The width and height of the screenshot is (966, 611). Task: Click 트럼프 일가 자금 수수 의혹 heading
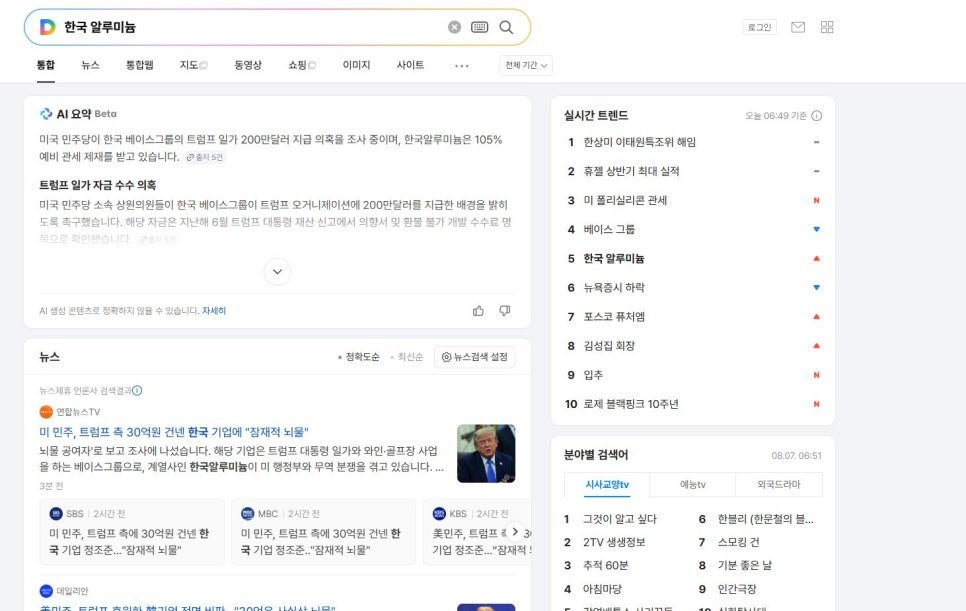(x=97, y=185)
